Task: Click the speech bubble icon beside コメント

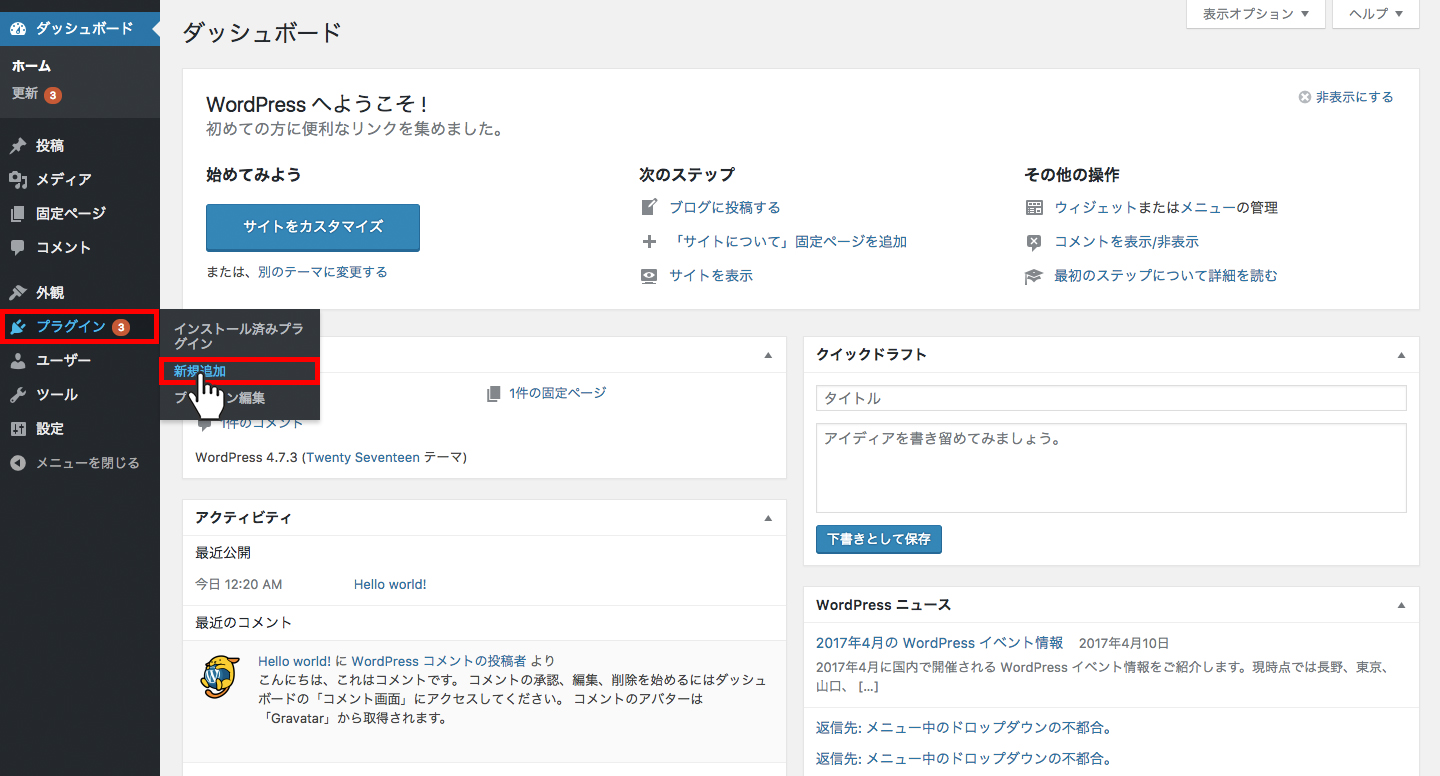Action: point(18,247)
